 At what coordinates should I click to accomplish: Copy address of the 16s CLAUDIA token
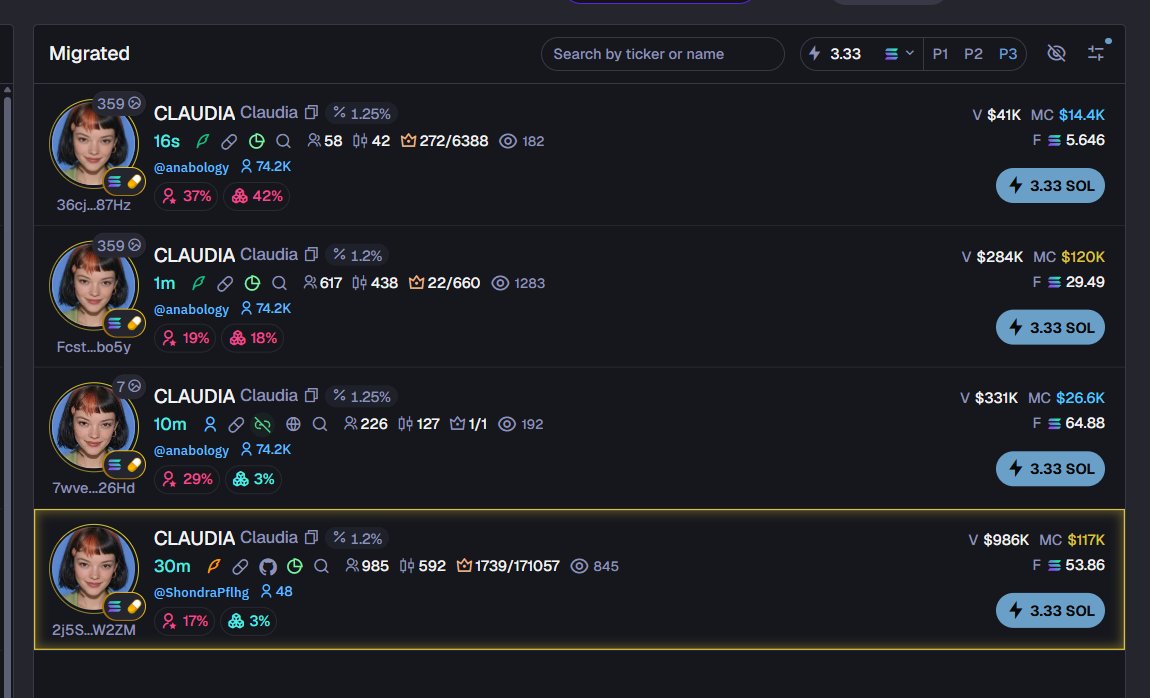(x=311, y=113)
